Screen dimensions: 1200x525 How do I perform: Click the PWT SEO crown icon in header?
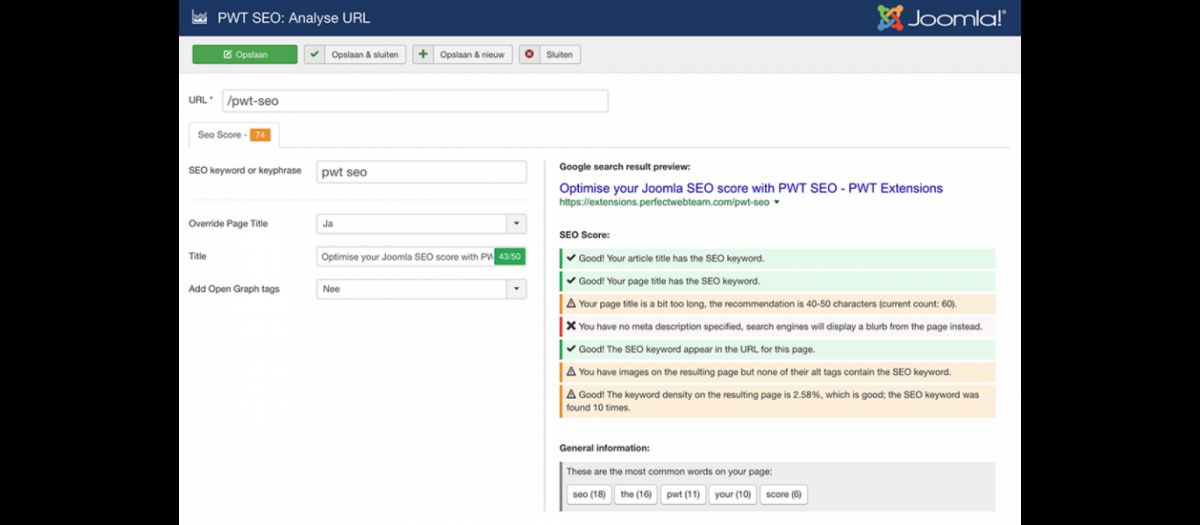(x=198, y=17)
